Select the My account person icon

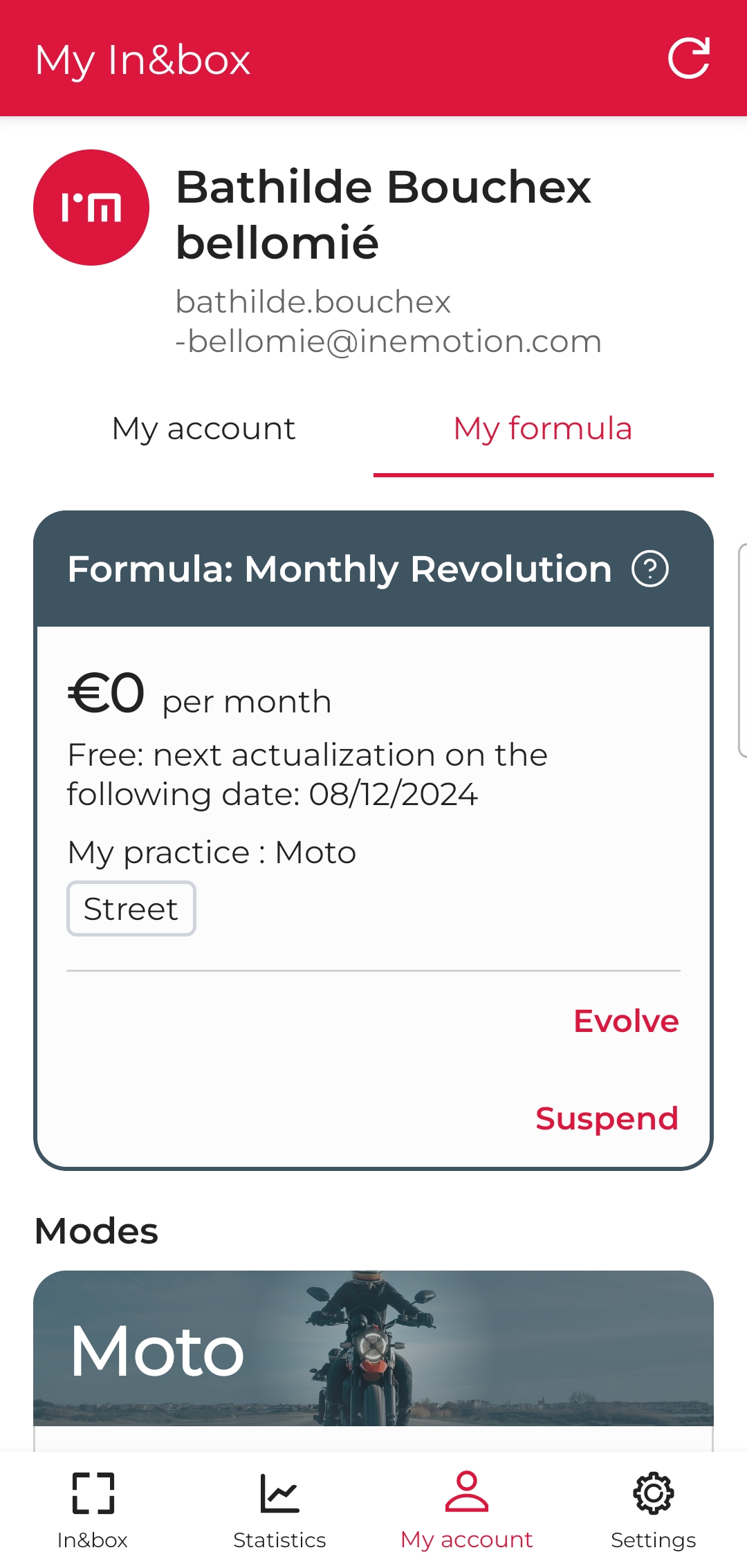[x=467, y=1491]
